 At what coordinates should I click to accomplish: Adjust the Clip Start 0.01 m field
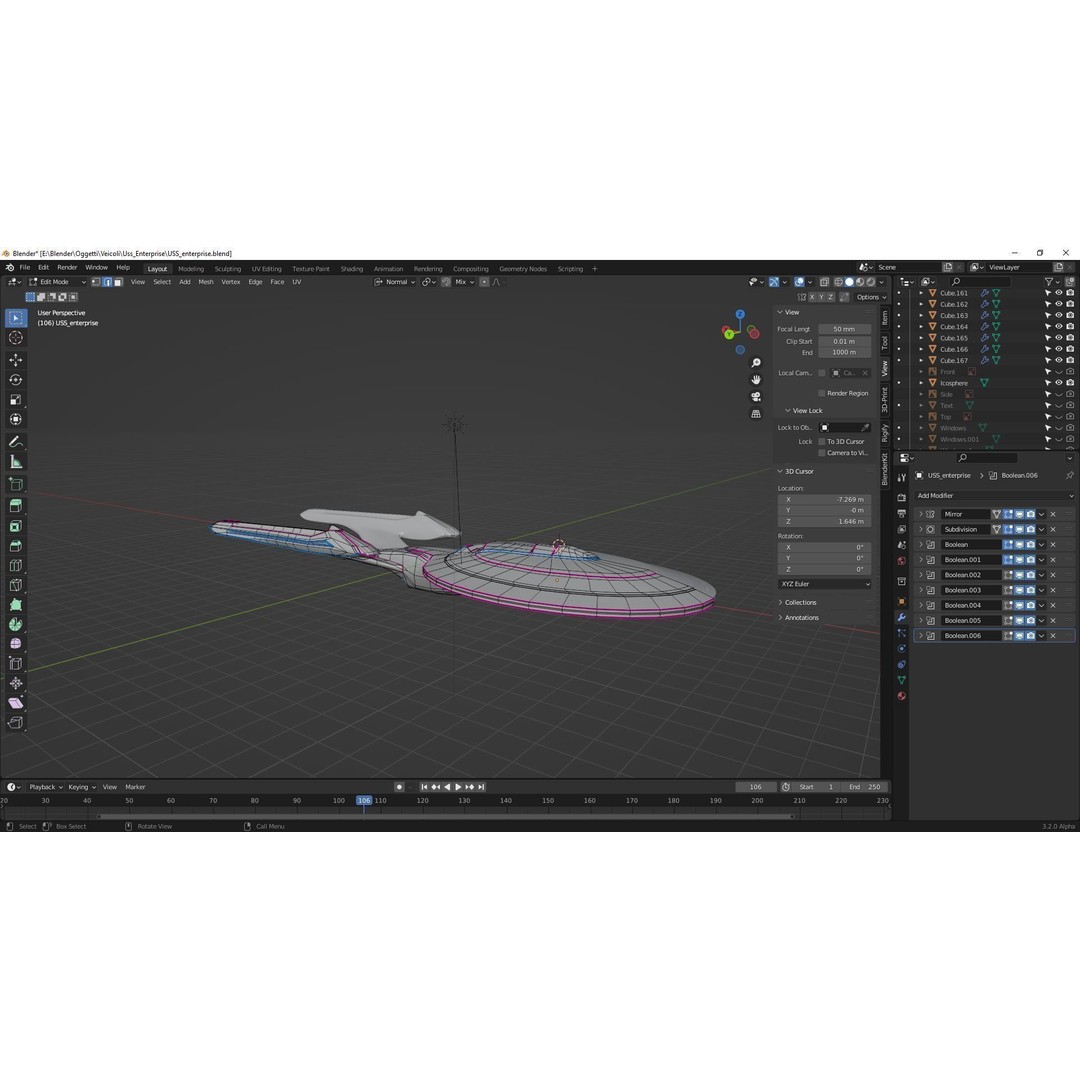(x=844, y=341)
